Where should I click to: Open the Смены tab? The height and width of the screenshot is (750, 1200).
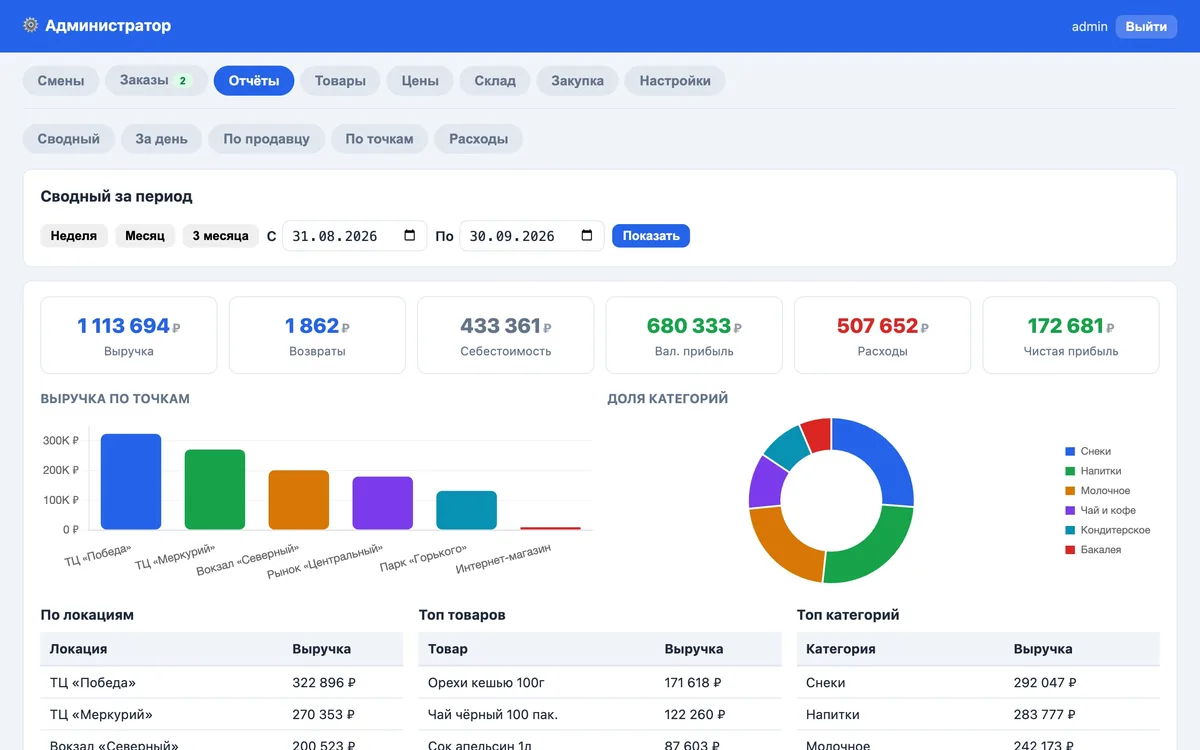[61, 81]
